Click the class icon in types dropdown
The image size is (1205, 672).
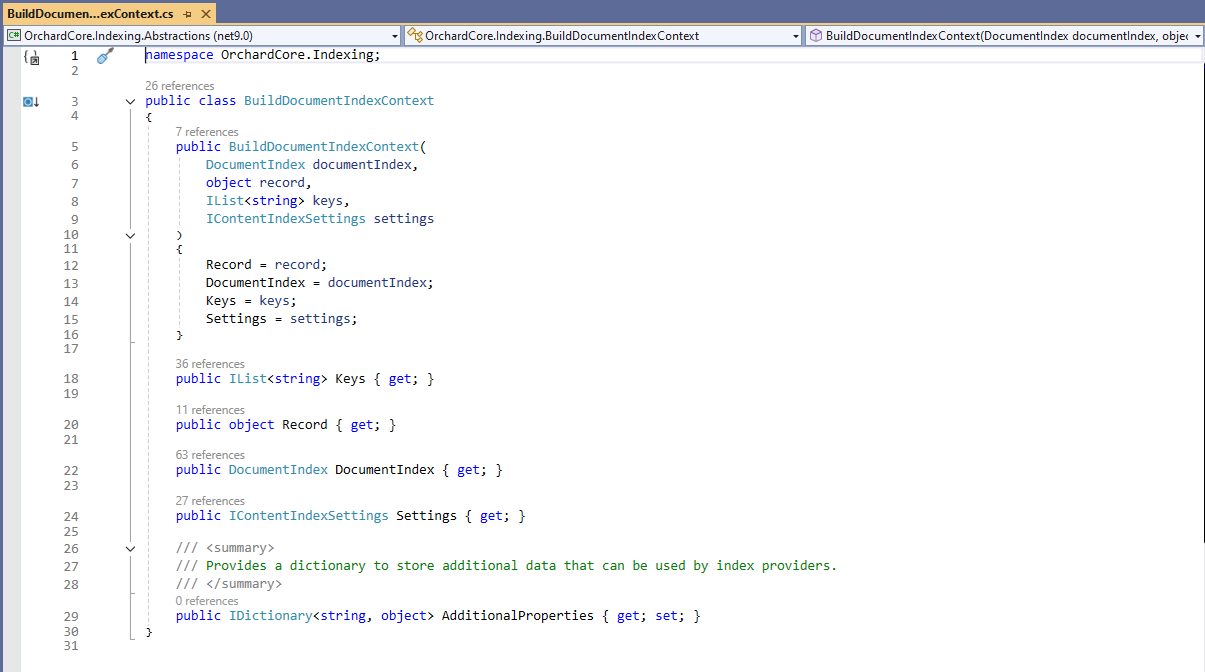(415, 36)
